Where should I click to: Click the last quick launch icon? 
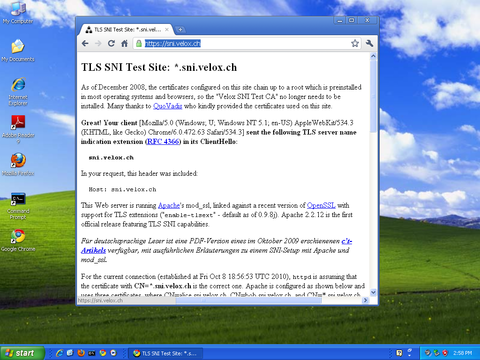(114, 353)
